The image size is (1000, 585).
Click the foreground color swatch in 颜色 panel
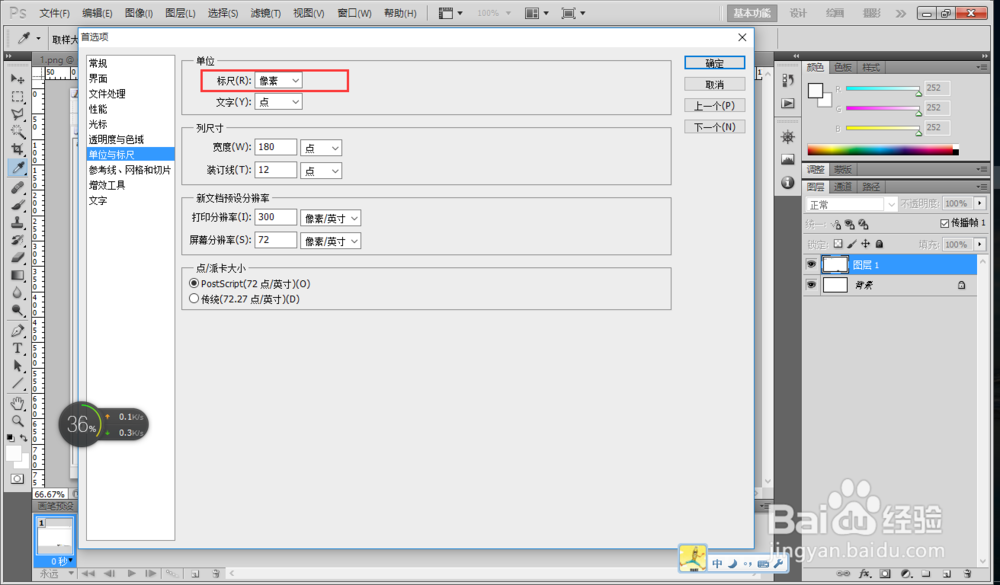(815, 91)
